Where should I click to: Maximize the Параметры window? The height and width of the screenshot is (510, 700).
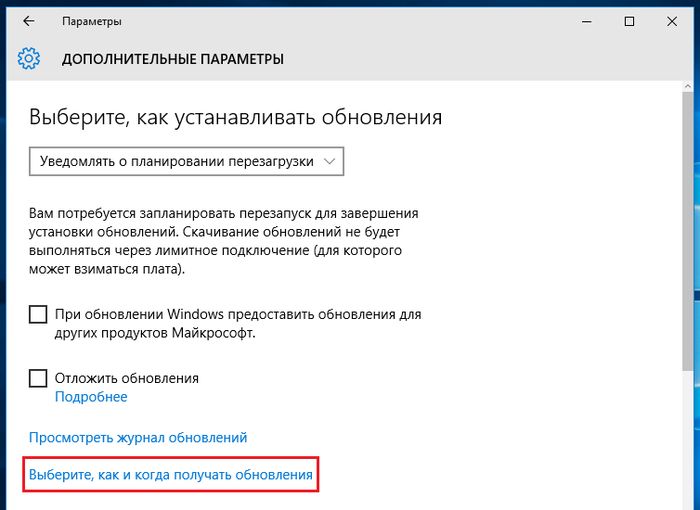[x=629, y=21]
